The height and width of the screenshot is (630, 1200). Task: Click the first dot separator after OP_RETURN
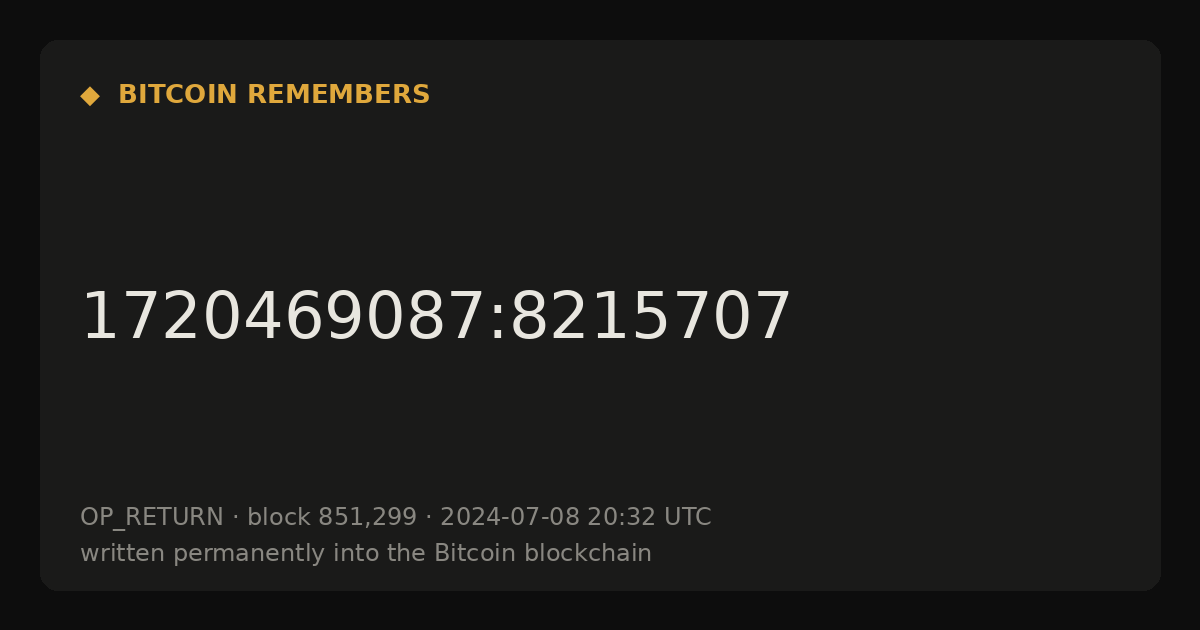pos(235,518)
